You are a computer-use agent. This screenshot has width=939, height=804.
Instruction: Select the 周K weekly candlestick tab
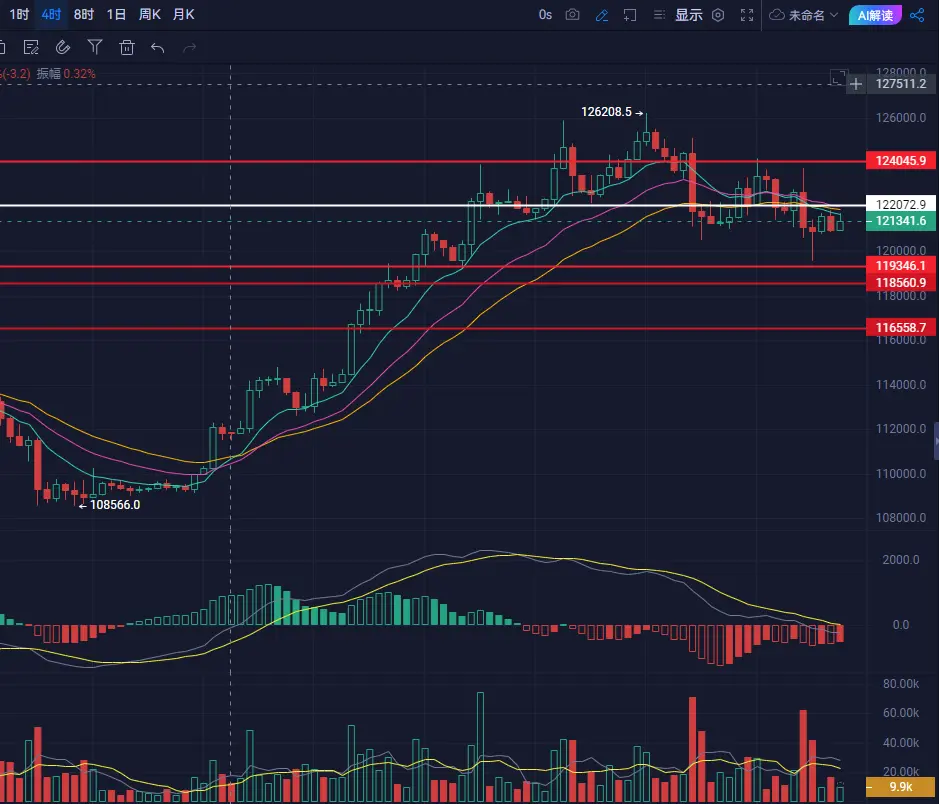pyautogui.click(x=150, y=14)
